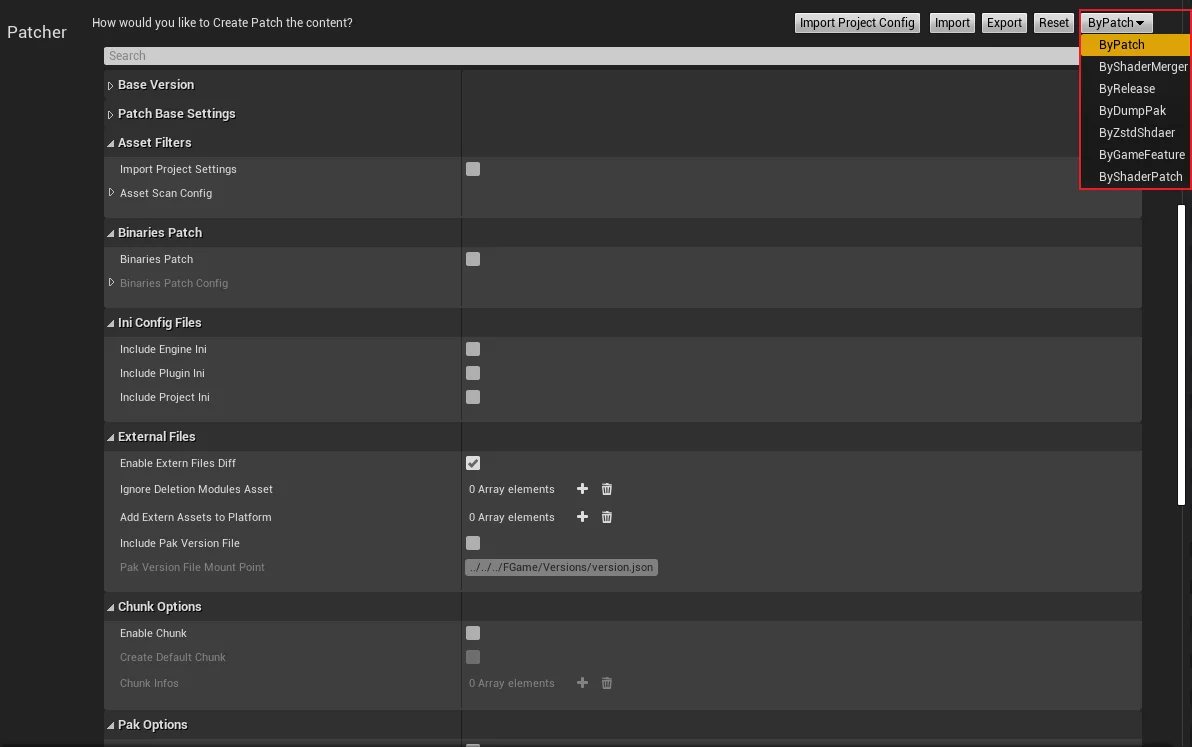Click into the Search field
Screen dimensions: 1192x747
(x=590, y=56)
